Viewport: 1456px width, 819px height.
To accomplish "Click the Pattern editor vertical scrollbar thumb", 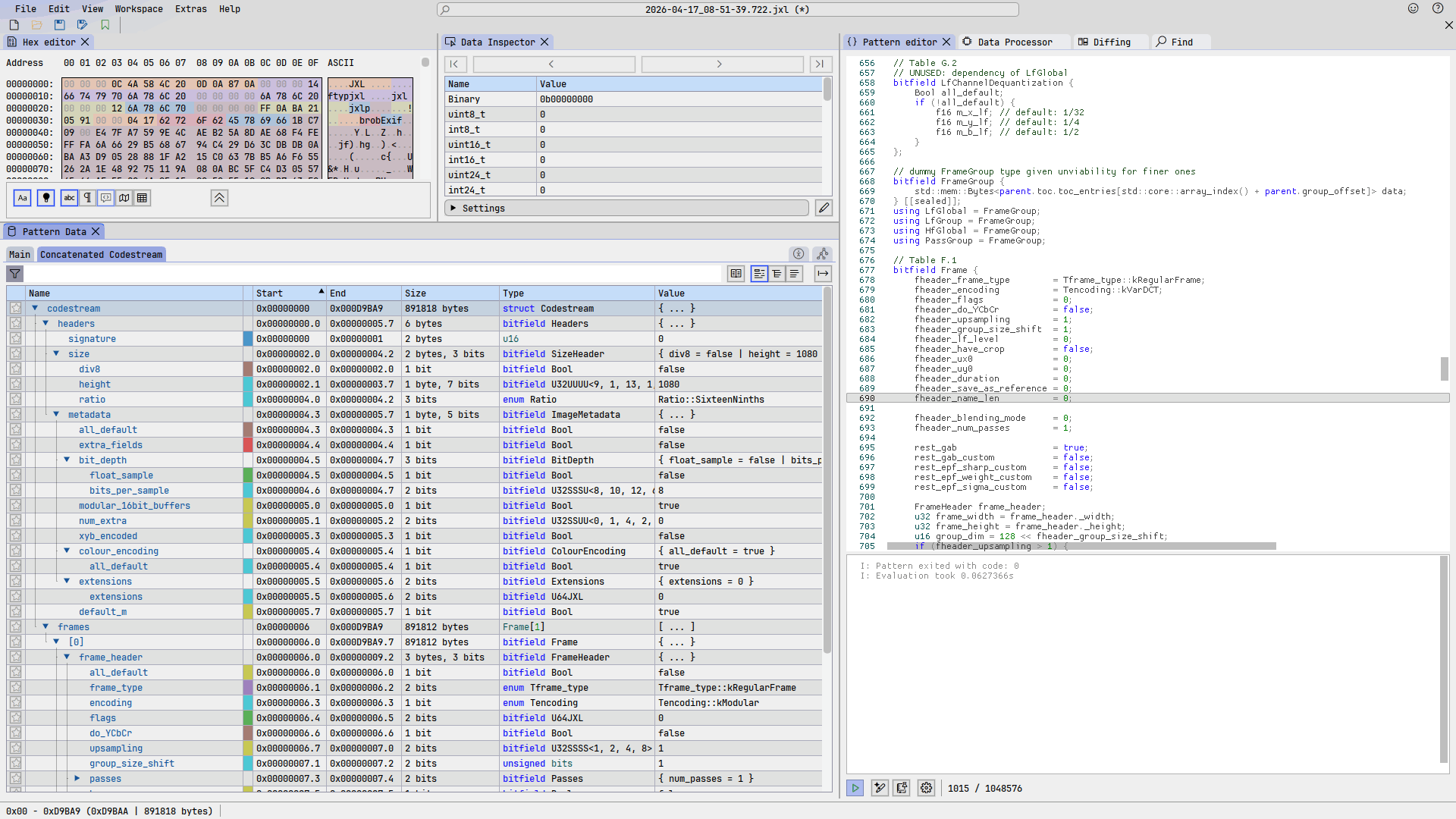I will click(x=1445, y=369).
